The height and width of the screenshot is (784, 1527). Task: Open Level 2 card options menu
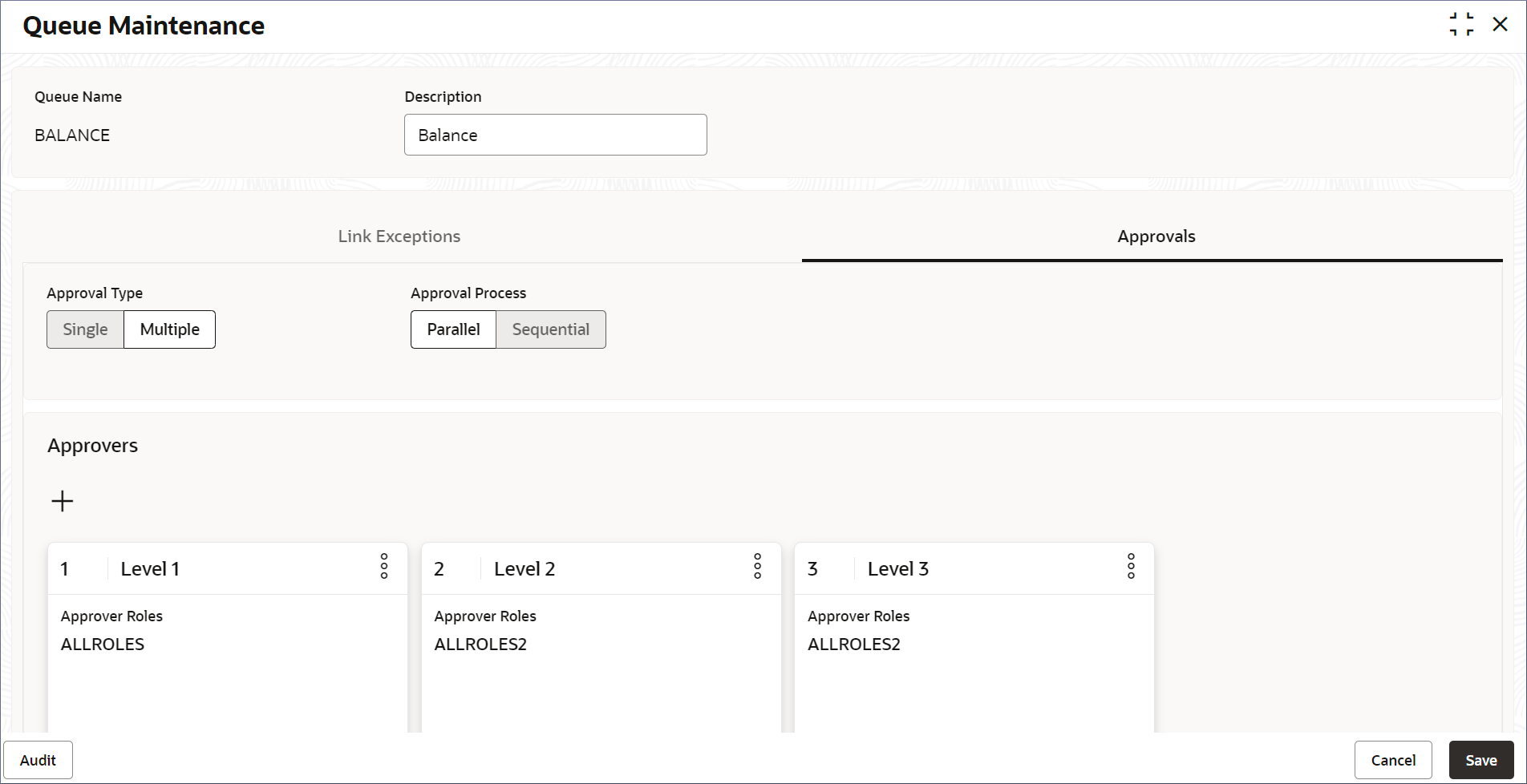[x=757, y=566]
